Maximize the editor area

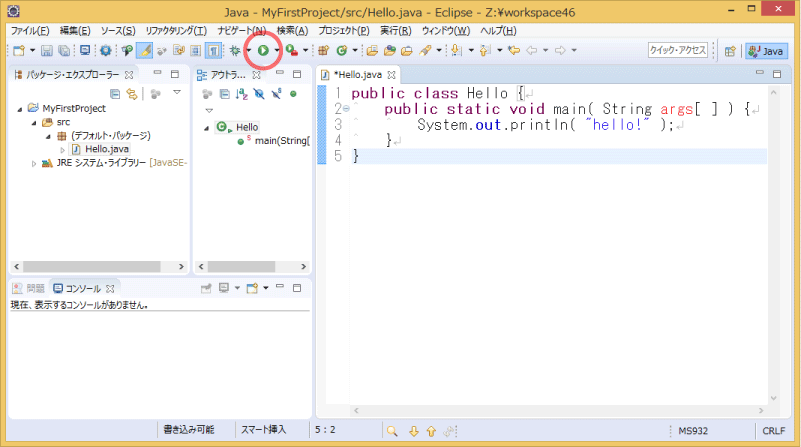pyautogui.click(x=777, y=74)
